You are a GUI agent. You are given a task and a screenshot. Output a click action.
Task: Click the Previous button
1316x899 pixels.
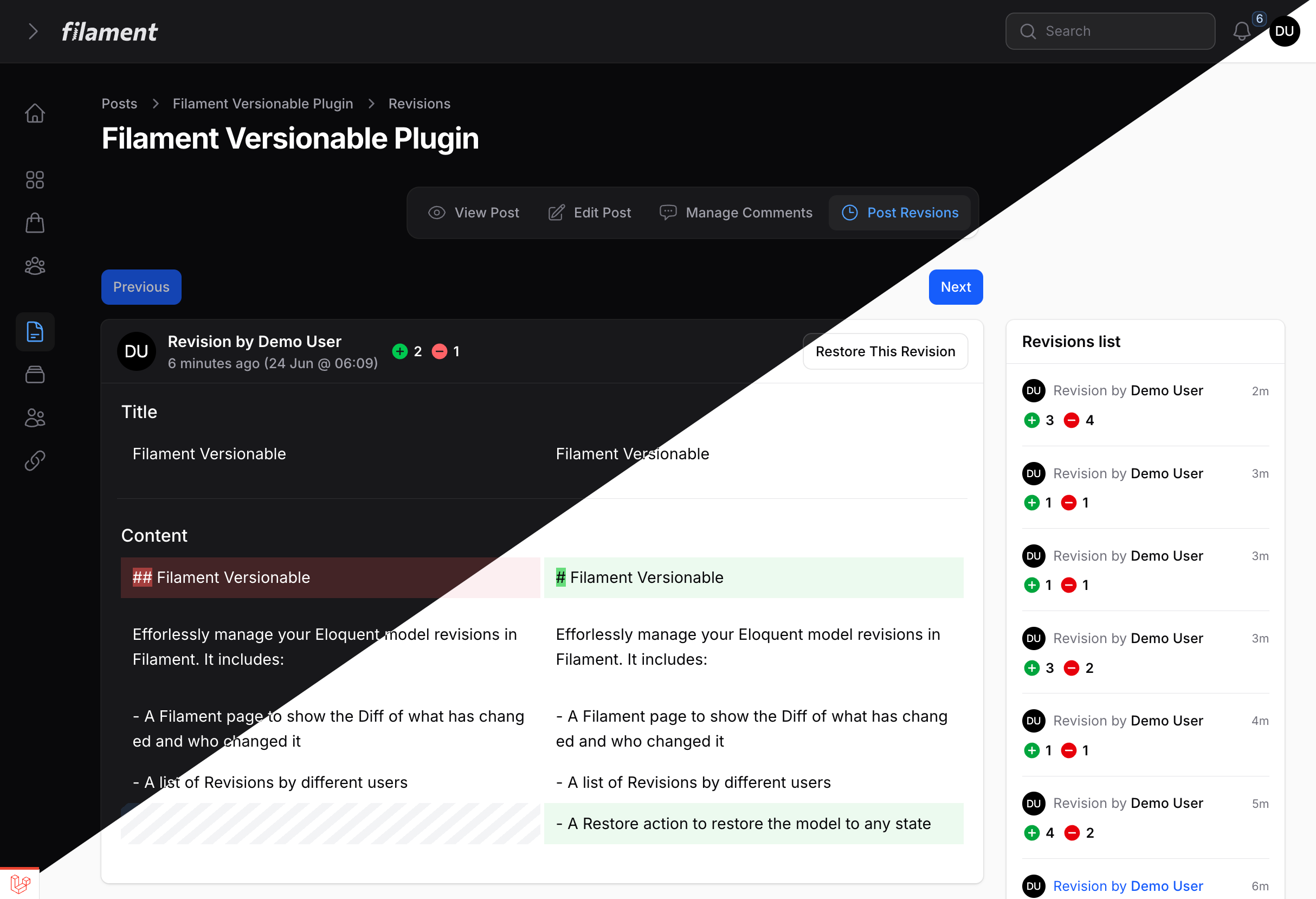pyautogui.click(x=141, y=287)
